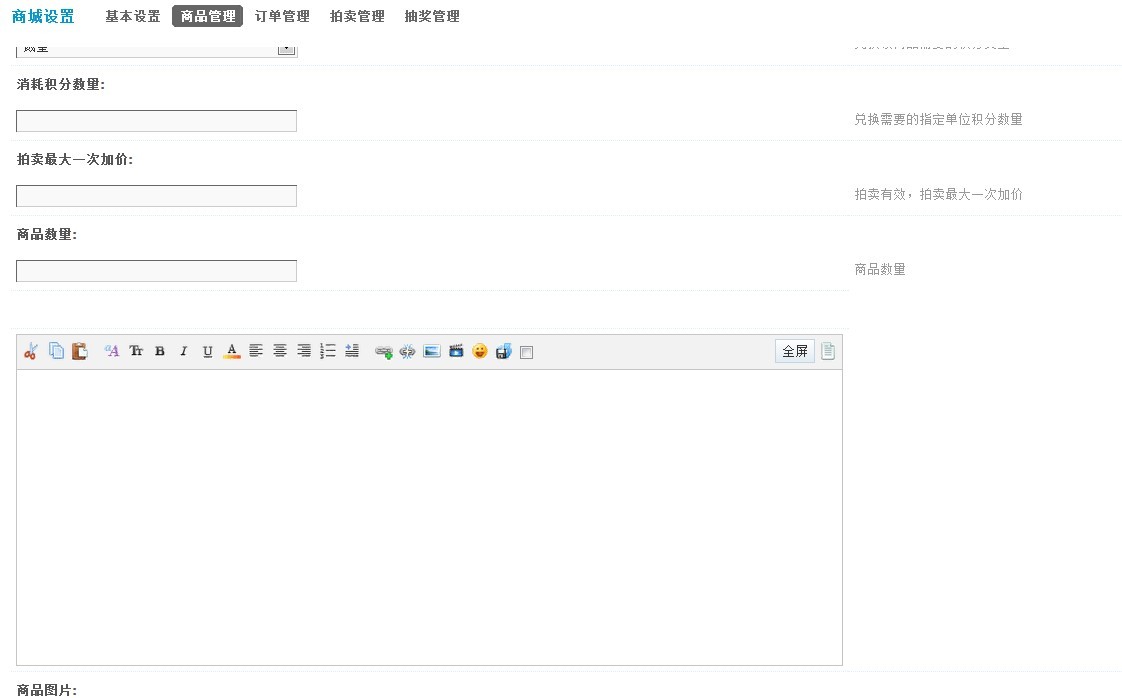Open the font family icon

tap(112, 351)
